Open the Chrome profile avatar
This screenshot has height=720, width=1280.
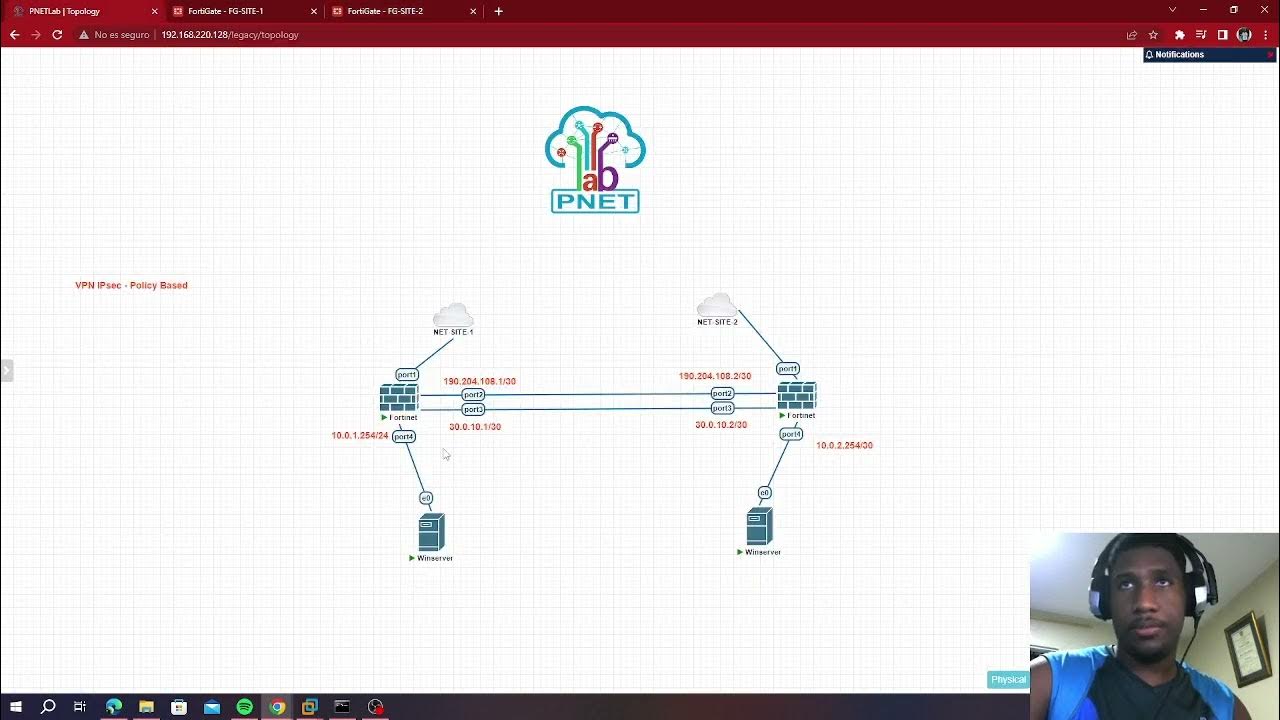1244,34
